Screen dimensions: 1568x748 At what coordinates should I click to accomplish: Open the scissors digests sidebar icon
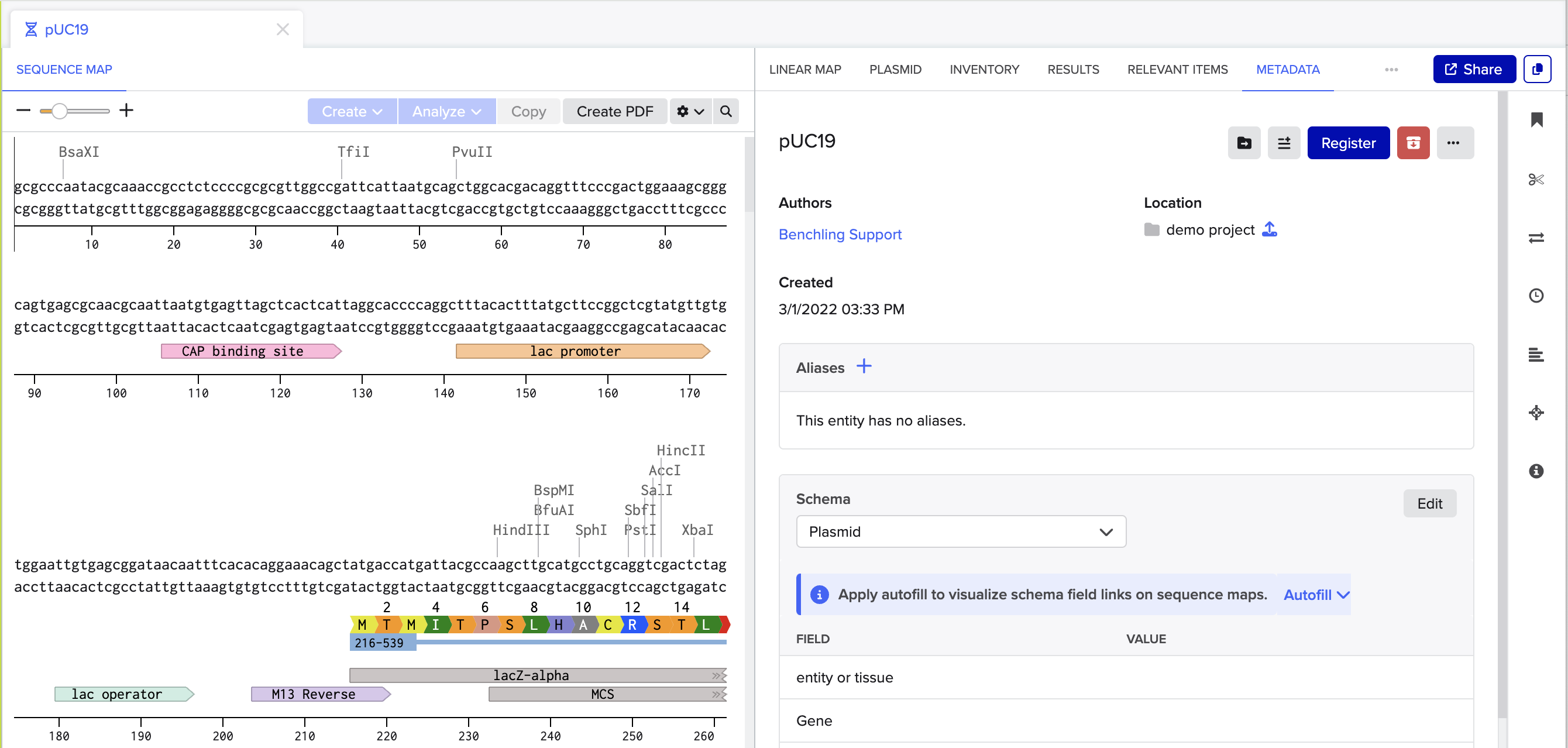(x=1536, y=179)
